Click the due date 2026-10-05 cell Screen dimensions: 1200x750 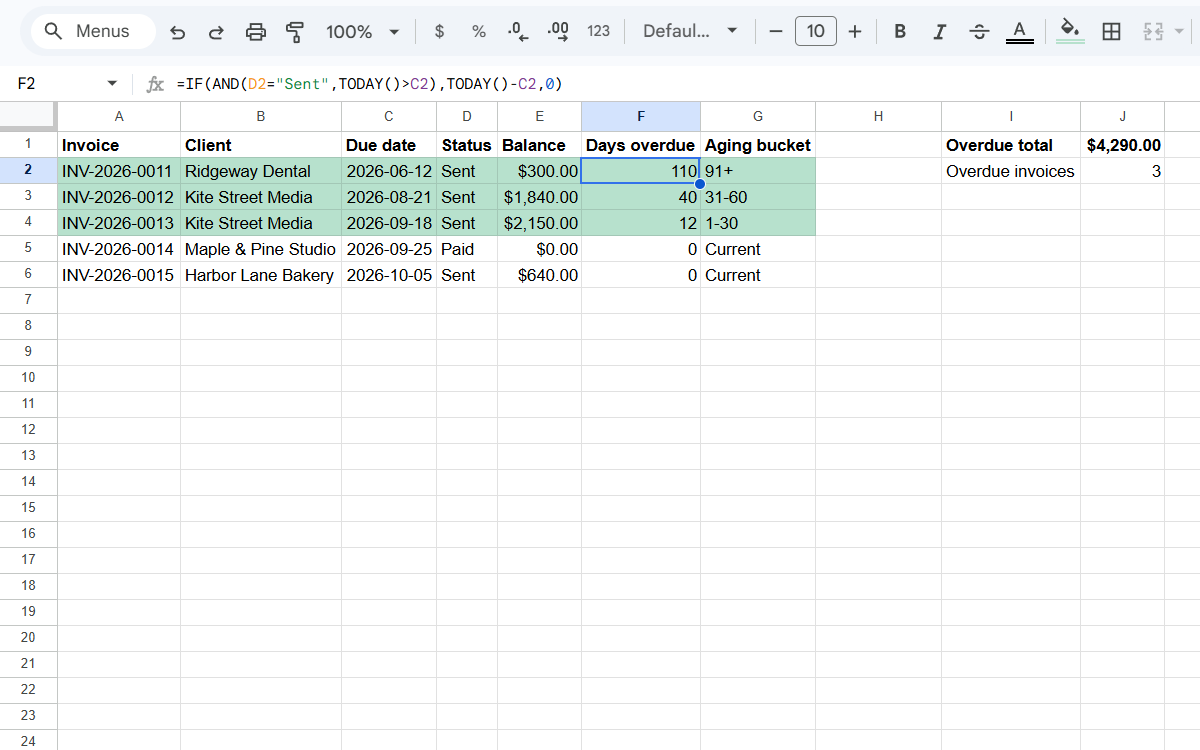click(x=389, y=275)
